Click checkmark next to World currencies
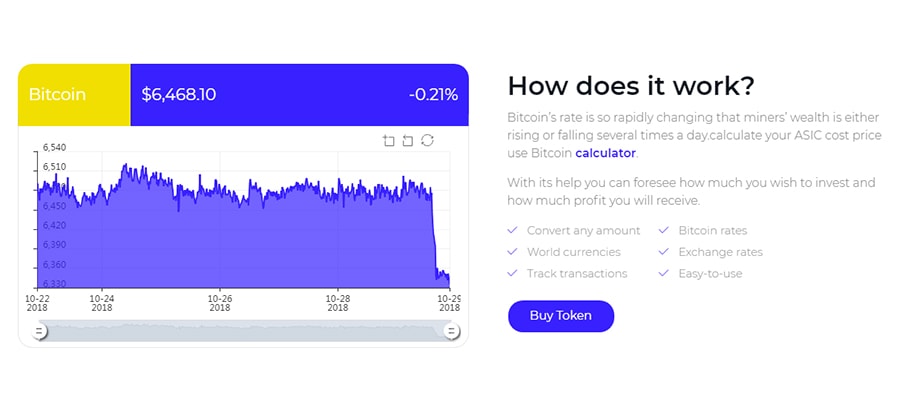The width and height of the screenshot is (900, 402). [x=512, y=252]
